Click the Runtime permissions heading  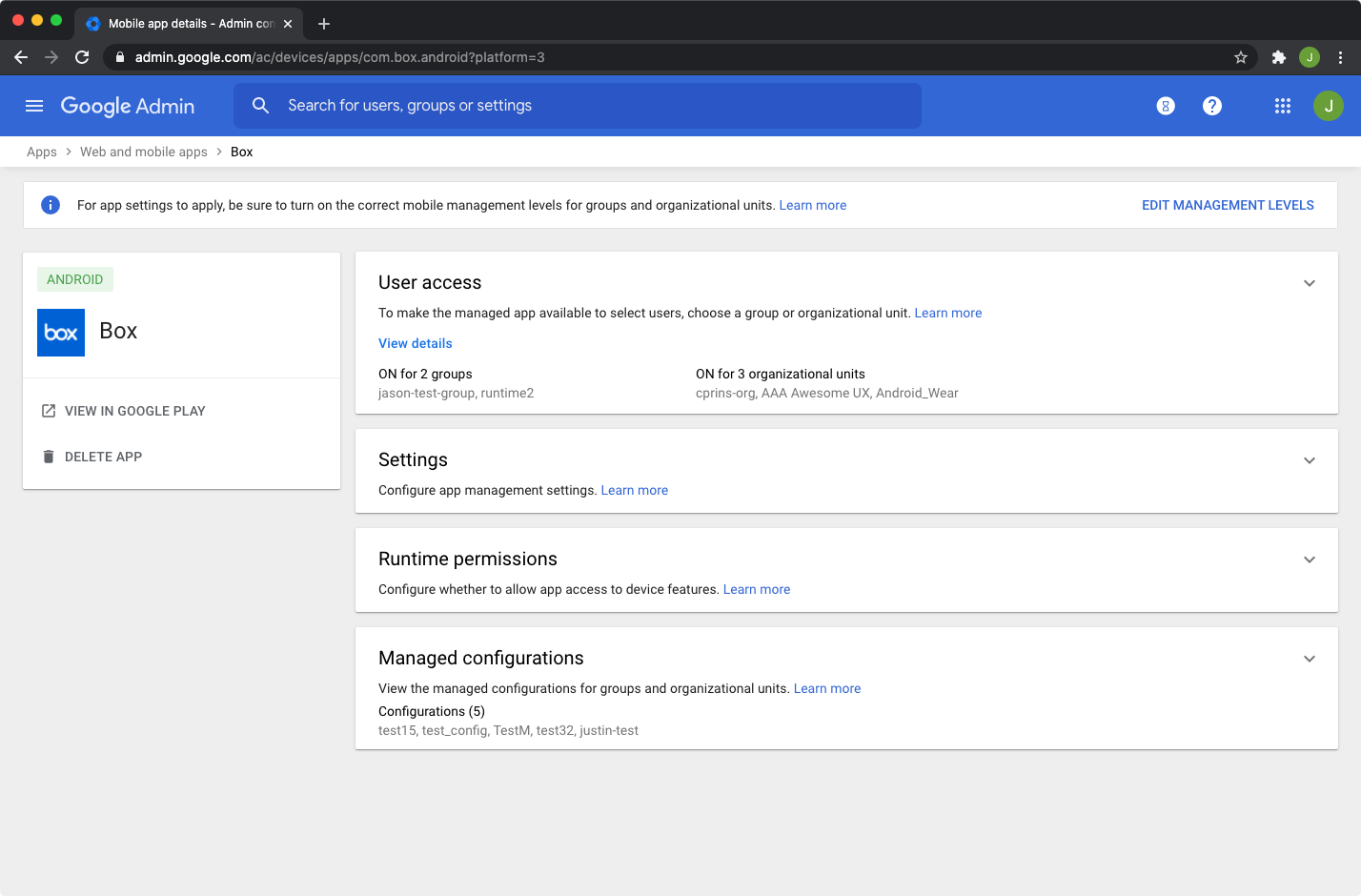468,559
